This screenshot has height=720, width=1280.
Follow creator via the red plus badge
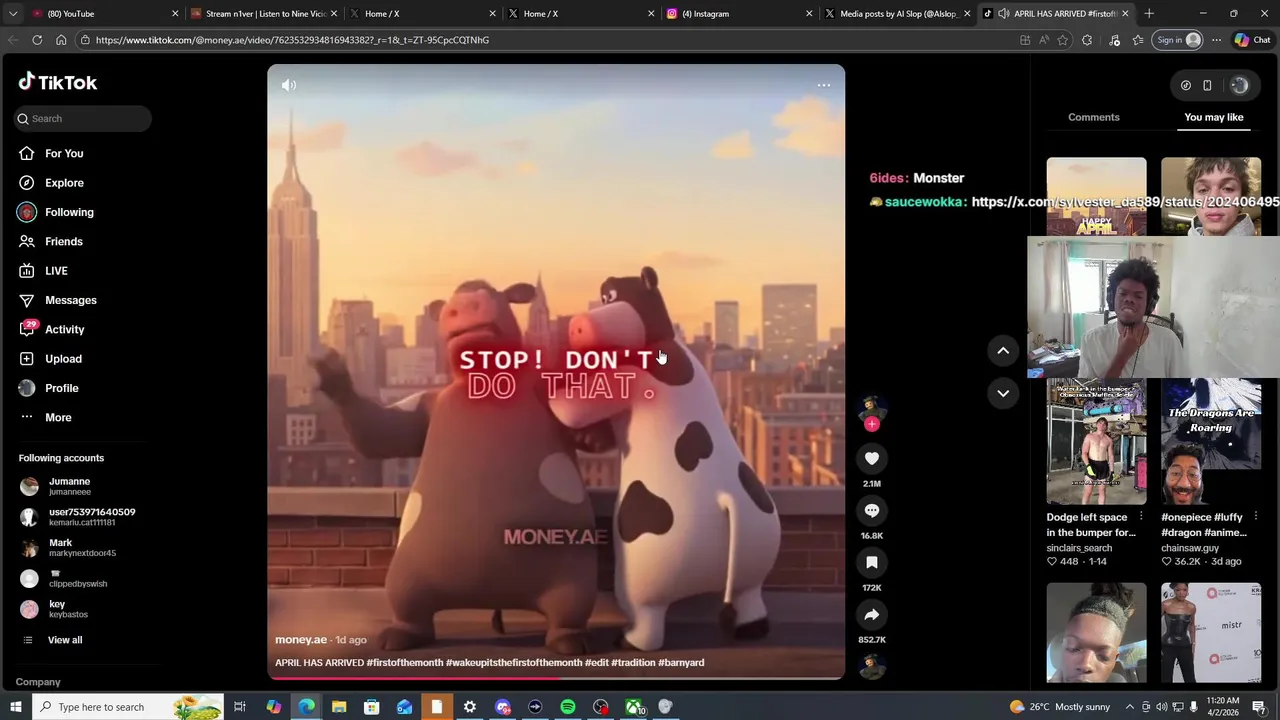pyautogui.click(x=872, y=424)
